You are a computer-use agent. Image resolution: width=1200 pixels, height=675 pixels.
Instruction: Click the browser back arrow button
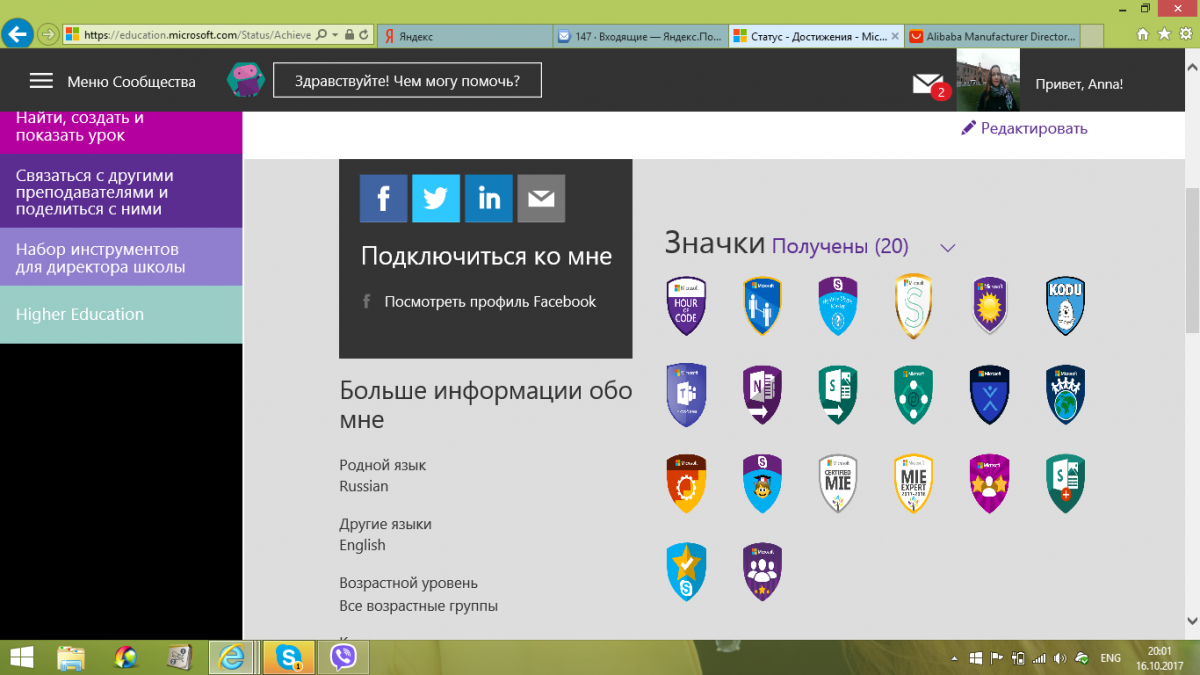coord(15,33)
